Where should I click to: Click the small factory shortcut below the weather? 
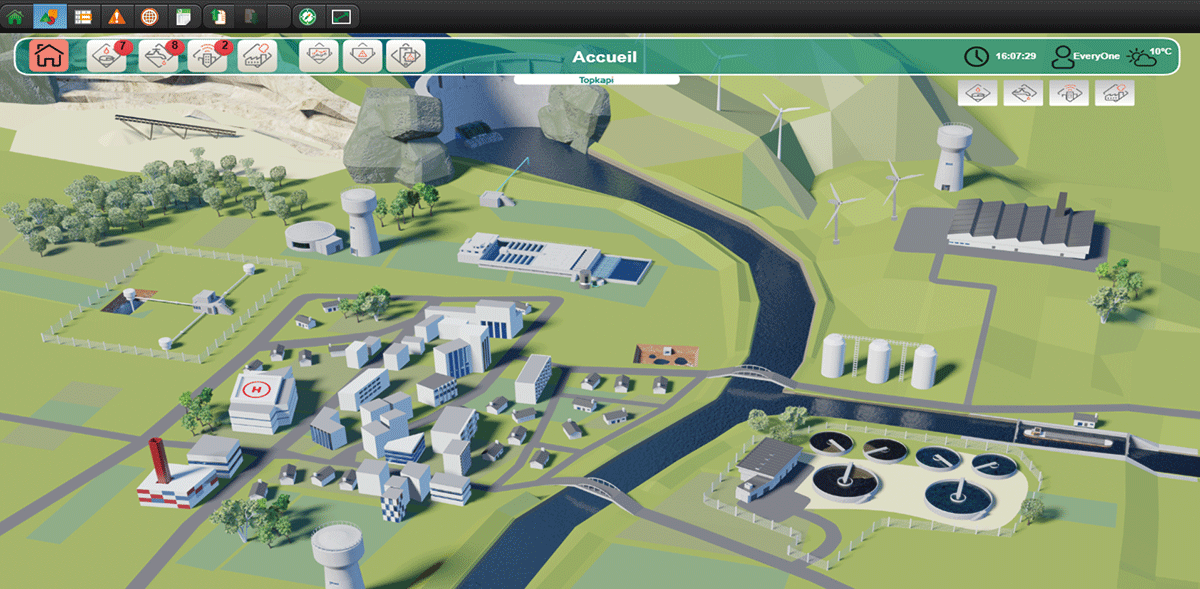click(x=1115, y=93)
